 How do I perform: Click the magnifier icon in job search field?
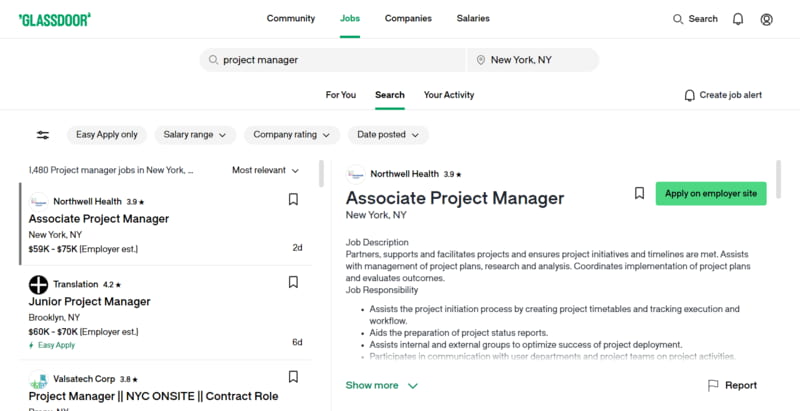click(213, 60)
